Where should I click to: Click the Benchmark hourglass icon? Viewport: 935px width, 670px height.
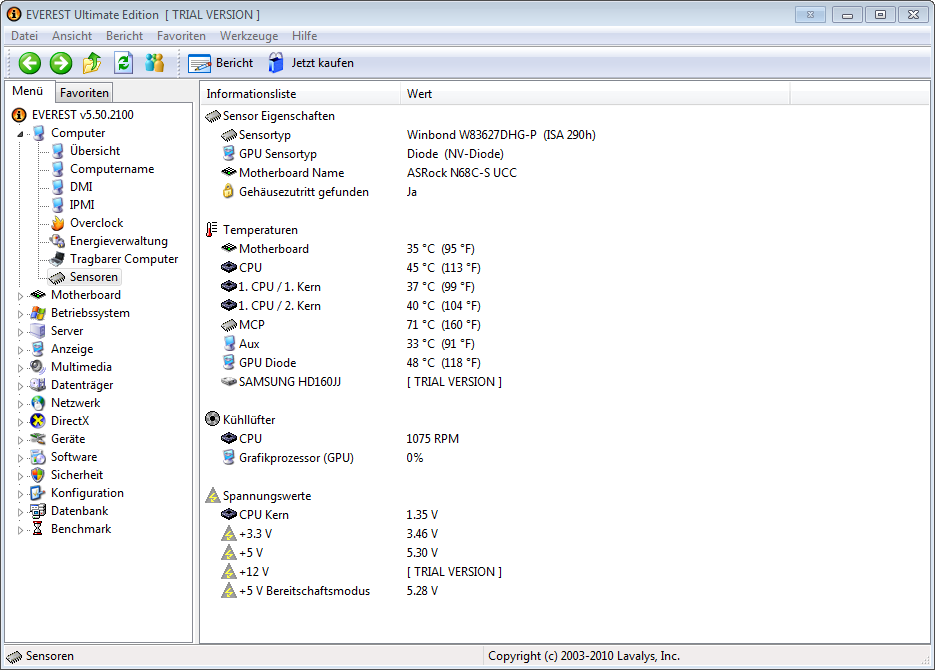click(38, 529)
